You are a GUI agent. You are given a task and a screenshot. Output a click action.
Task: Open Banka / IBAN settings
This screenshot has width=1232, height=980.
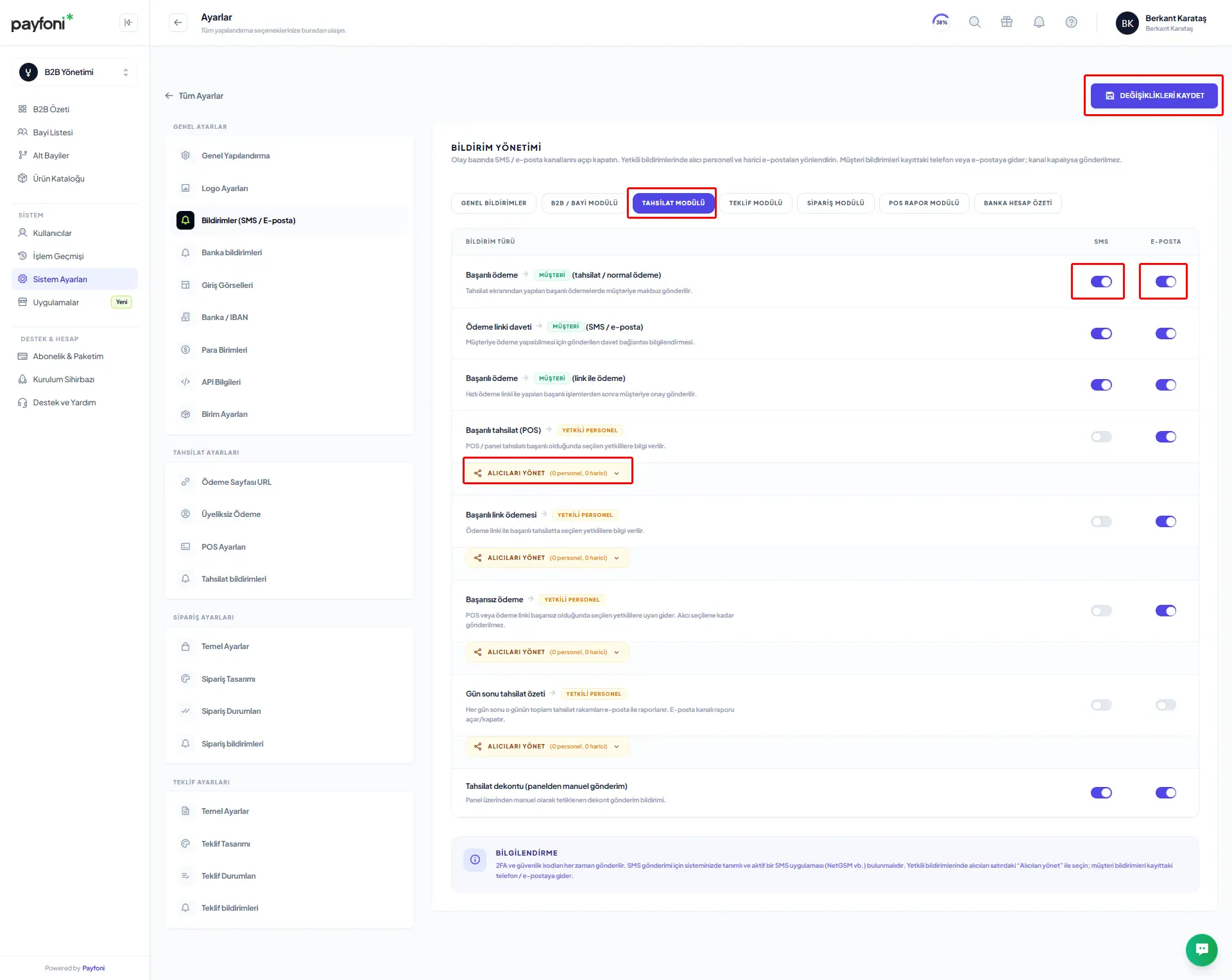[x=289, y=317]
